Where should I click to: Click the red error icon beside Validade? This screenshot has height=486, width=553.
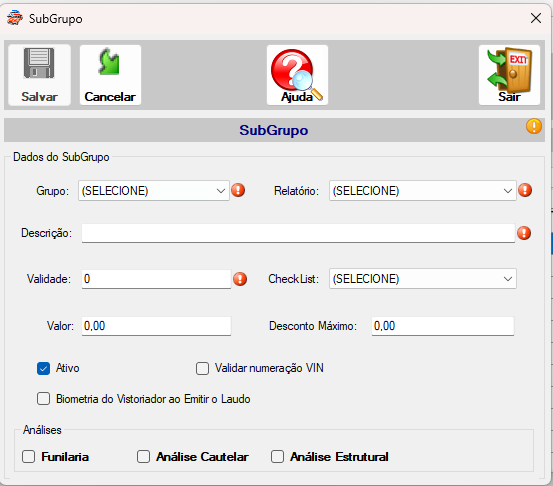(x=240, y=279)
